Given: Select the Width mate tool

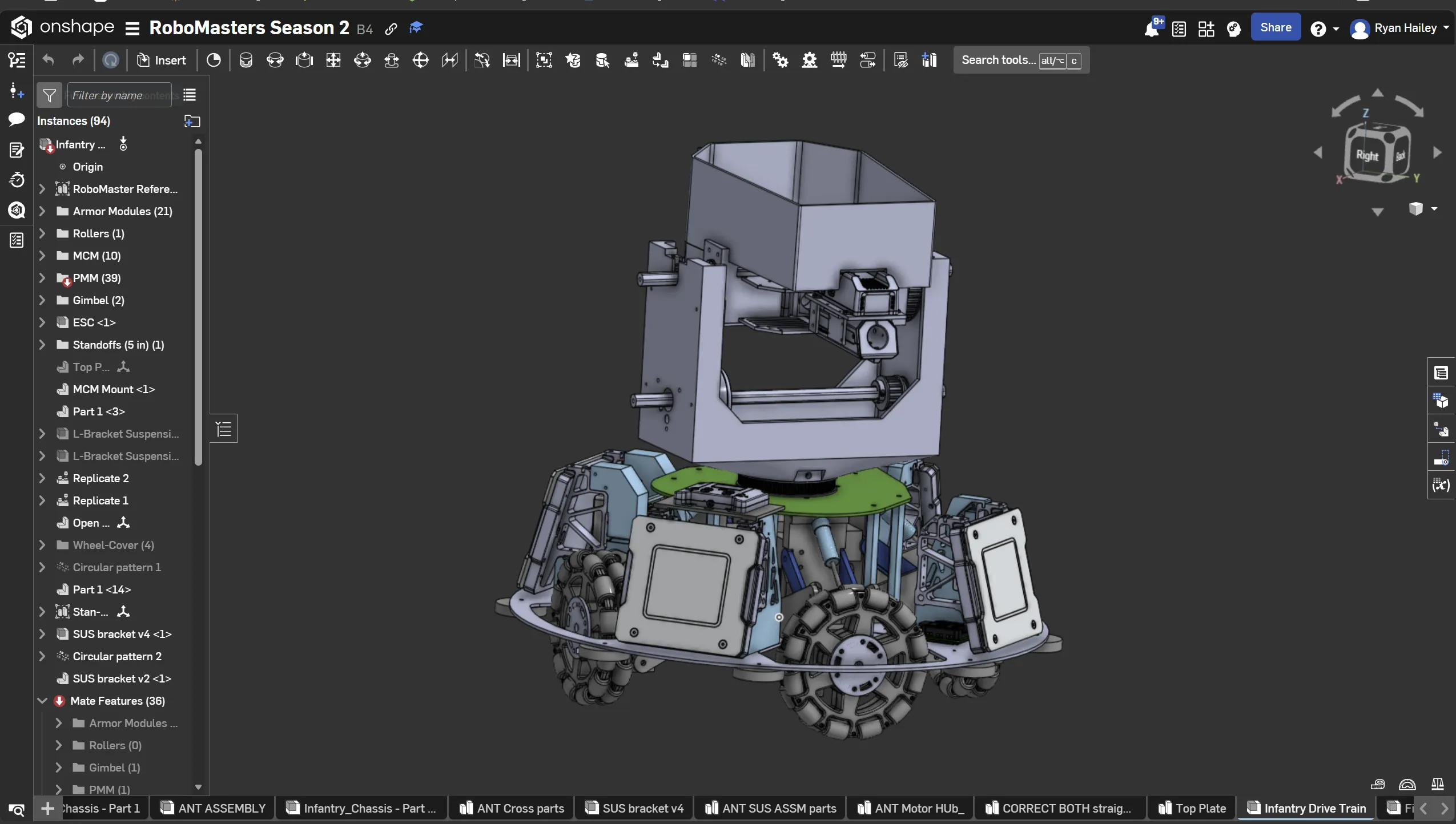Looking at the screenshot, I should click(x=512, y=60).
